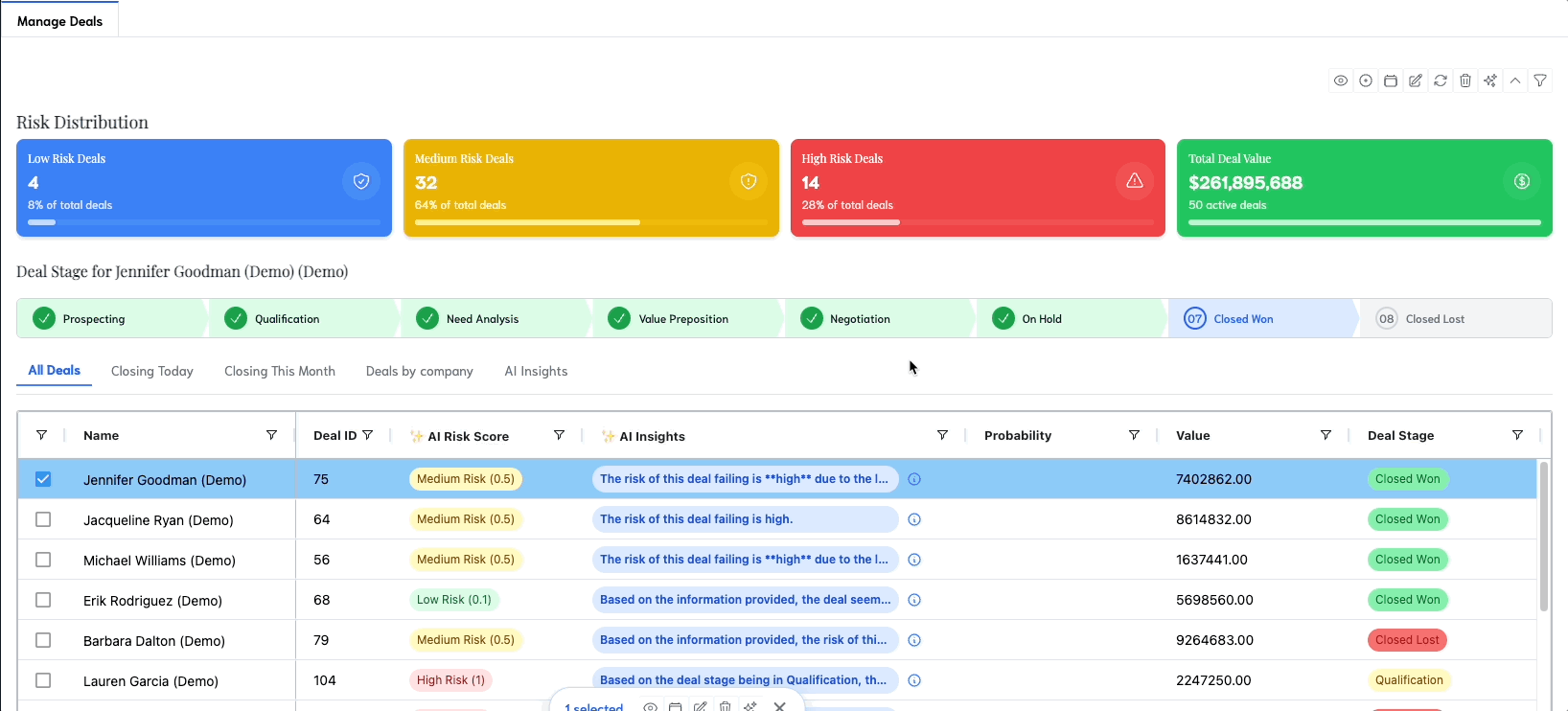Select the Closed Won deal stage step
The height and width of the screenshot is (711, 1568).
point(1243,319)
